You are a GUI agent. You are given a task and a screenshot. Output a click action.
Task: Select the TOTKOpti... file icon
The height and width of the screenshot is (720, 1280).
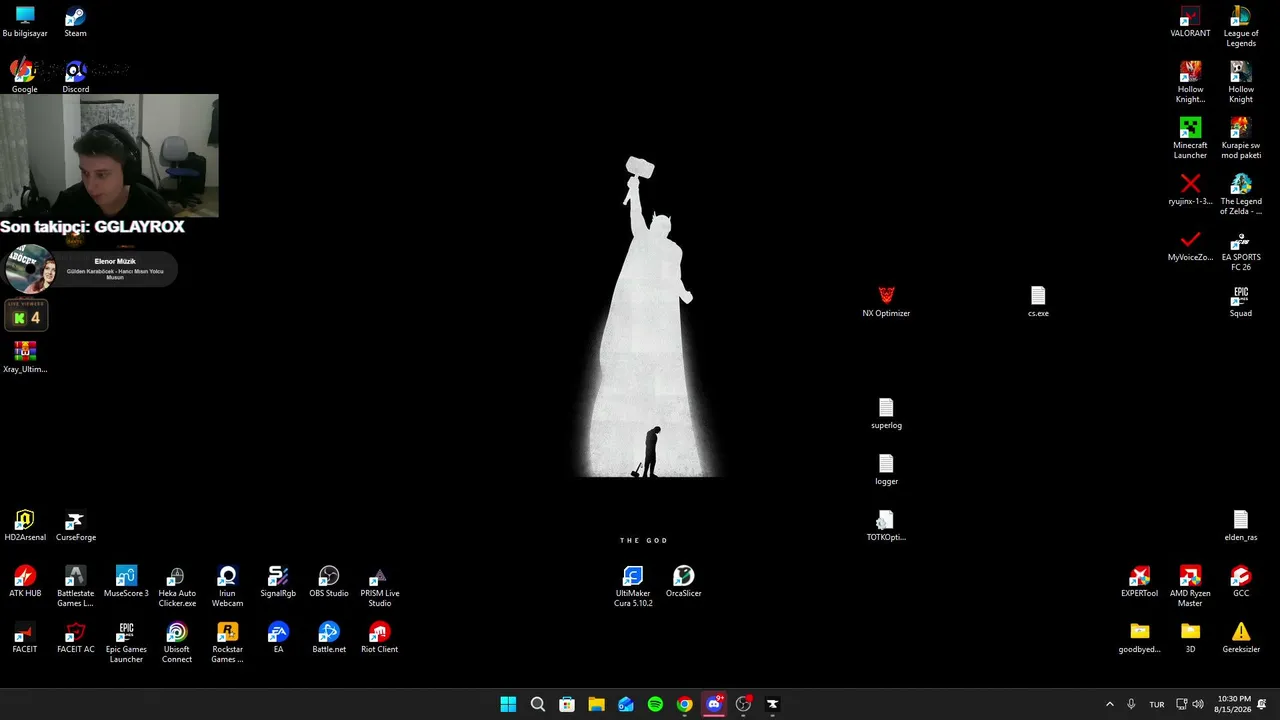886,526
